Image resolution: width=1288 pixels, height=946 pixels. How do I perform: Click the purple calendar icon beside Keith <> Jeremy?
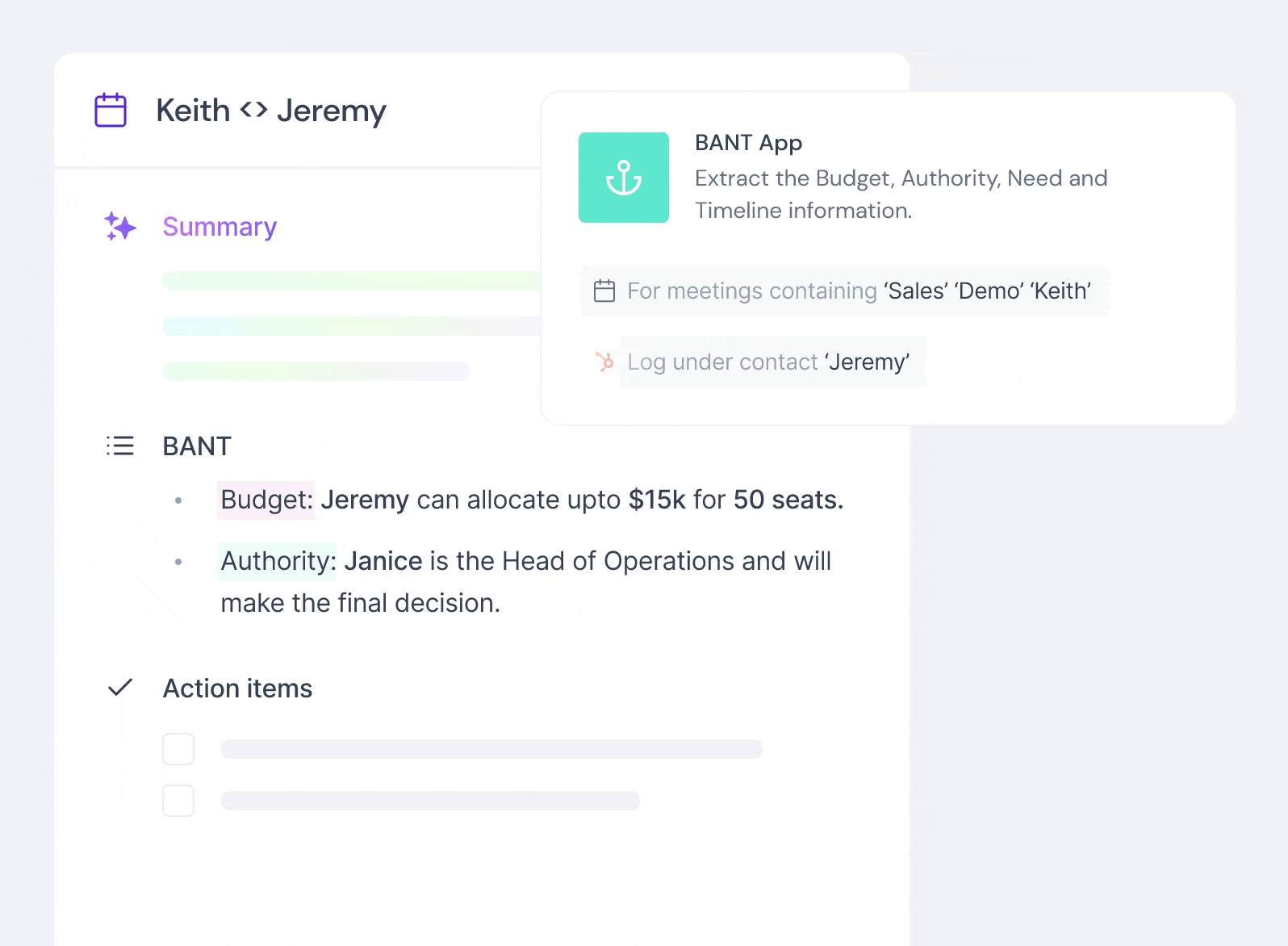pyautogui.click(x=111, y=110)
